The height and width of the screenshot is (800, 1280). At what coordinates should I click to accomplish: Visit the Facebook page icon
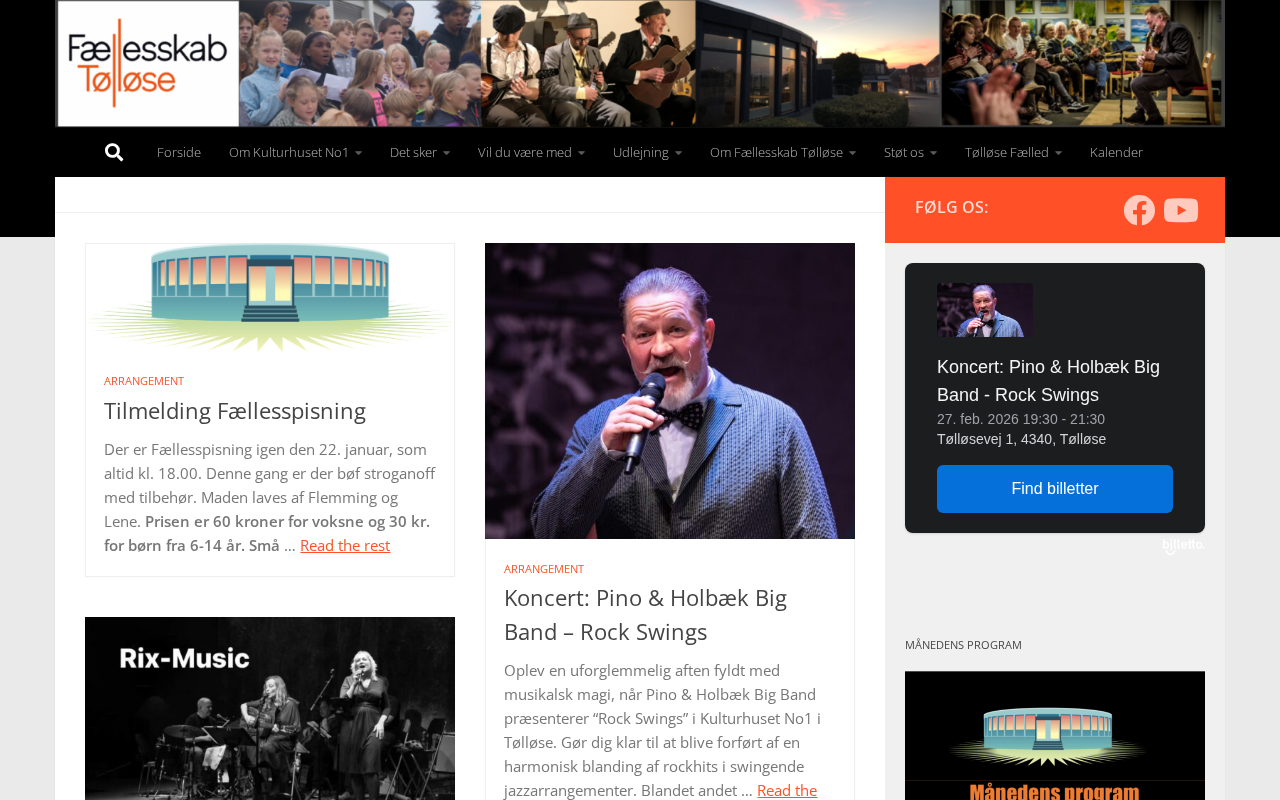pyautogui.click(x=1139, y=210)
